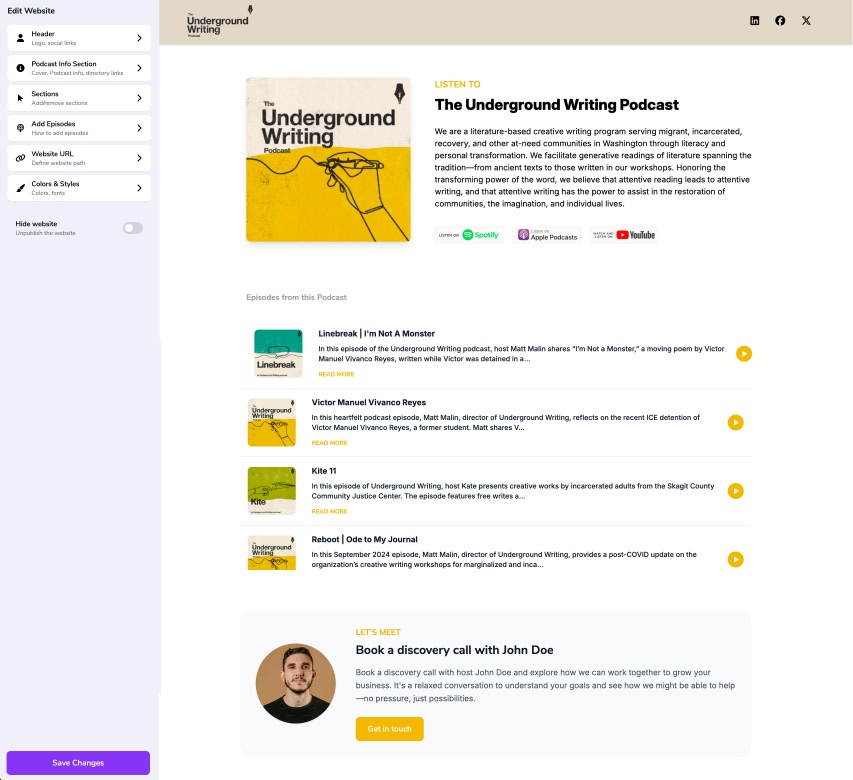This screenshot has height=780, width=853.
Task: Expand the Colors & Styles chevron
Action: click(x=139, y=188)
